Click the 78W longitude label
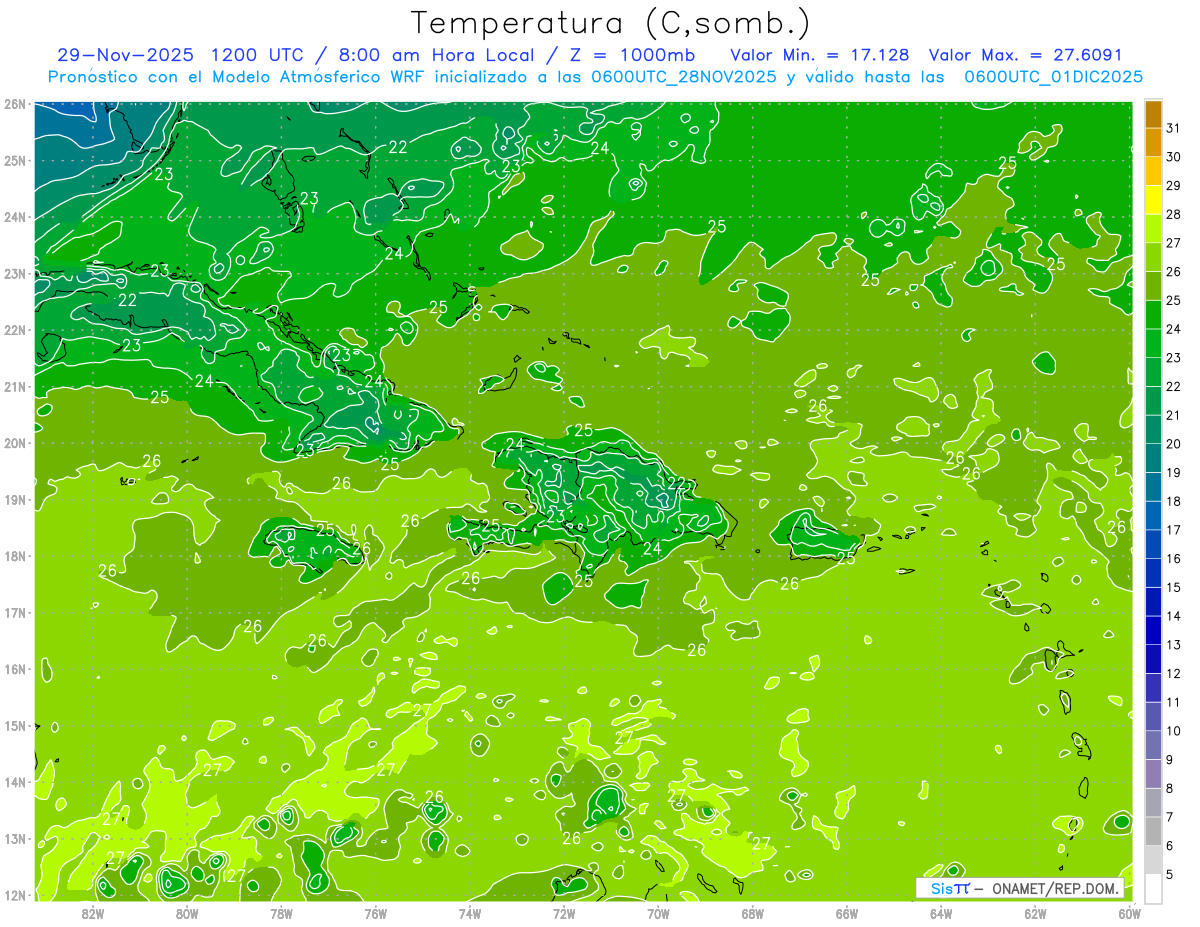 (281, 914)
